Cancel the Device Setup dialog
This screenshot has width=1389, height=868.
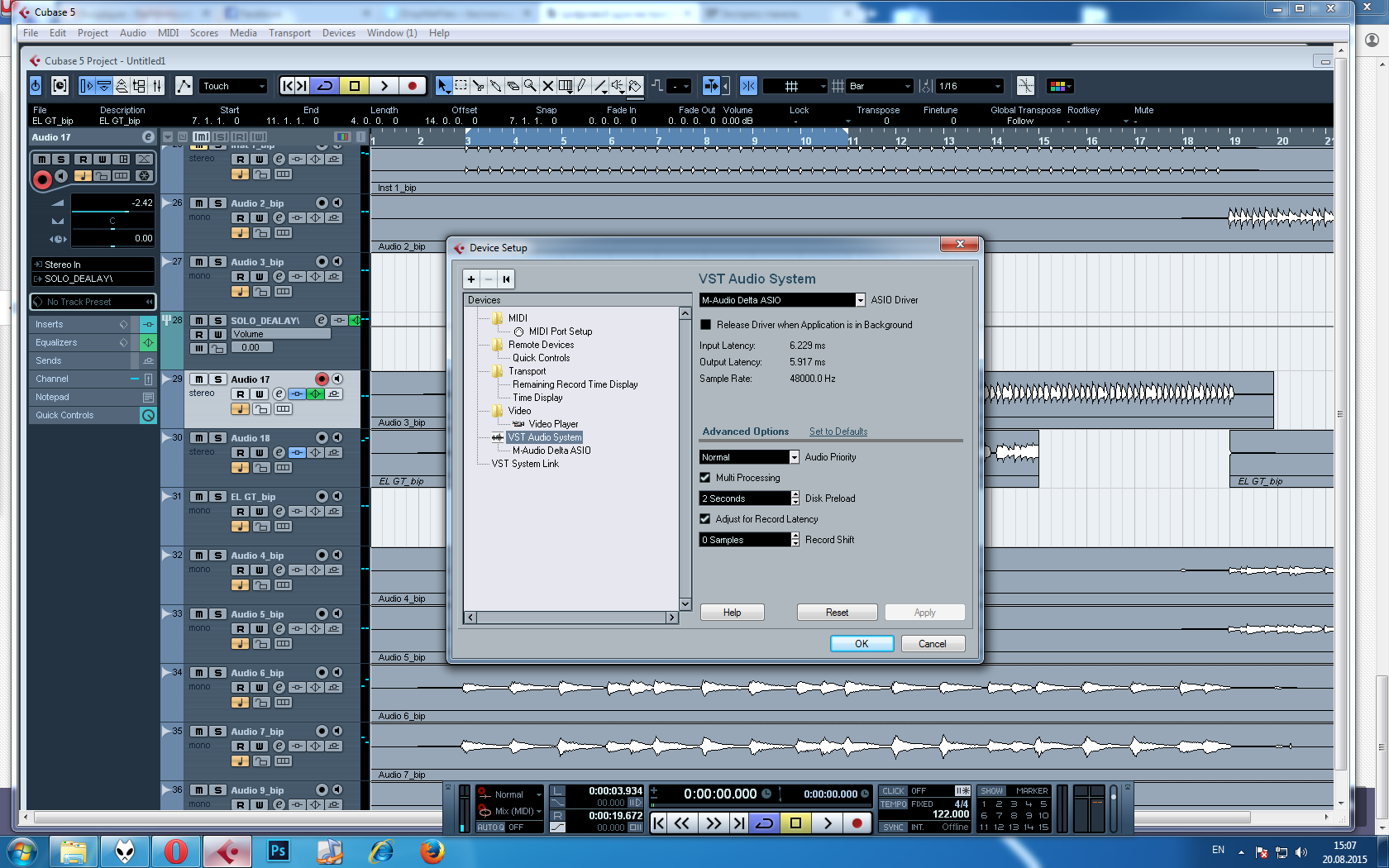point(933,644)
